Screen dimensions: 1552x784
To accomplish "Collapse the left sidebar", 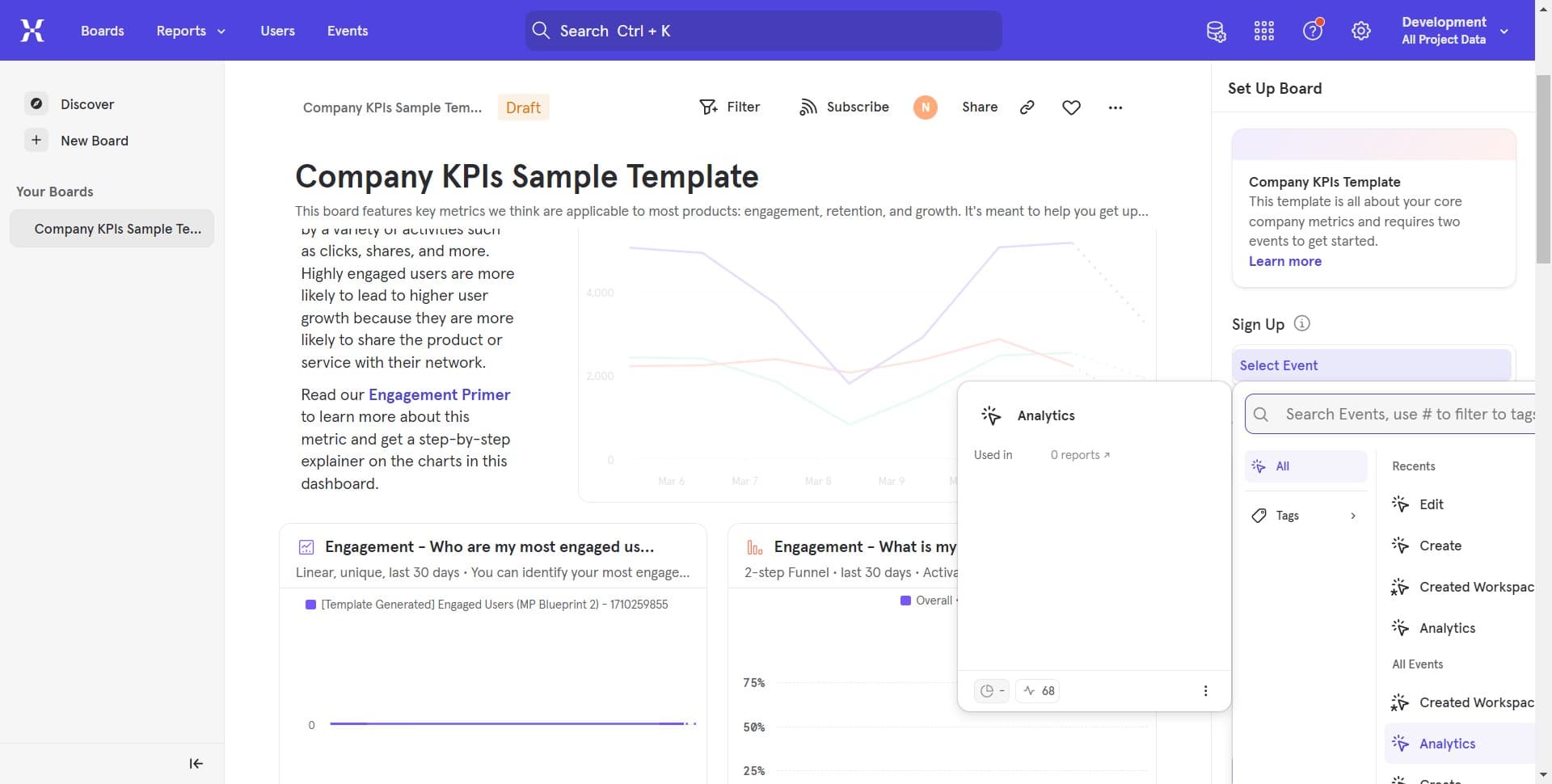I will point(196,764).
